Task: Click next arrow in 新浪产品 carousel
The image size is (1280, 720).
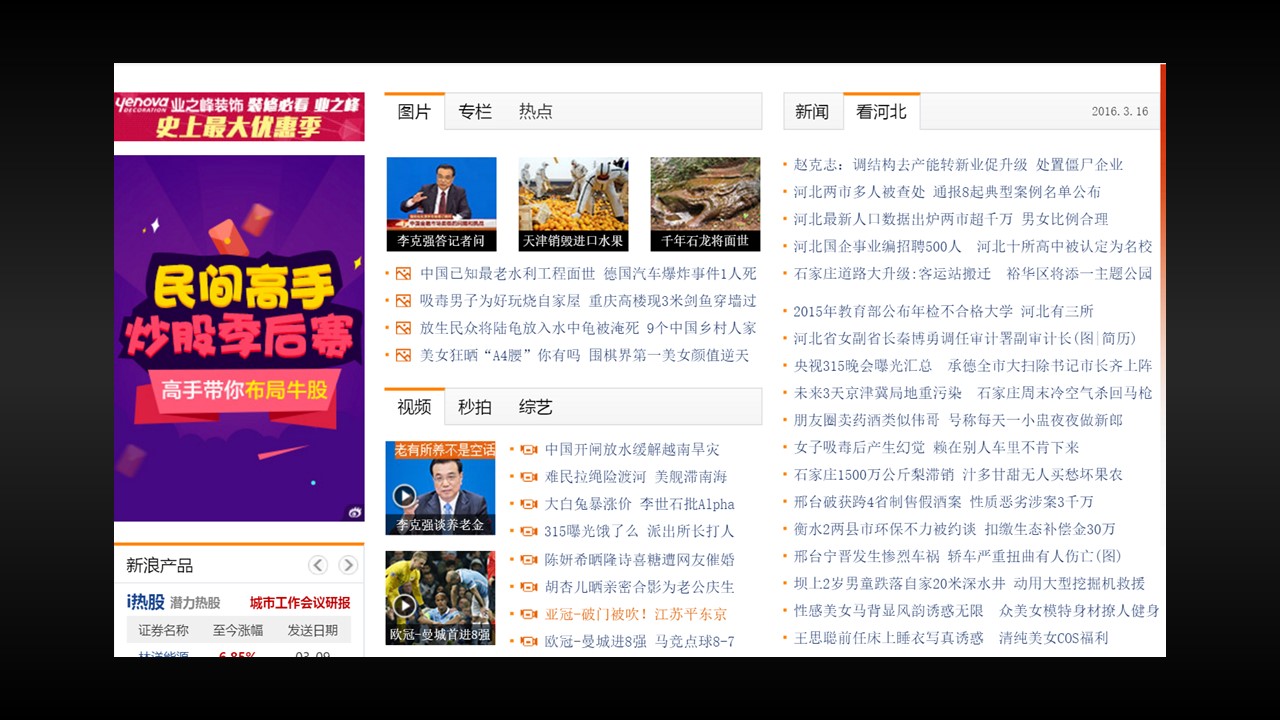Action: coord(348,565)
